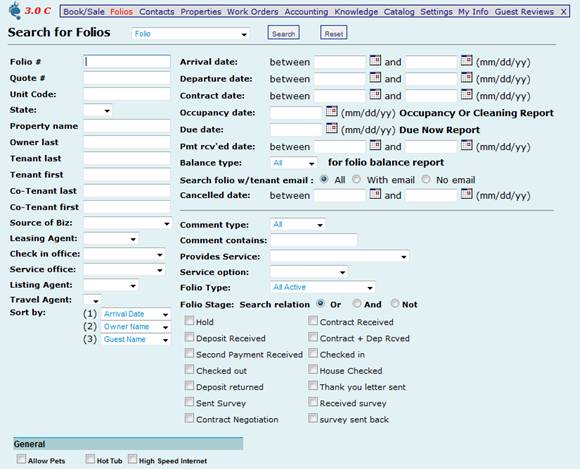Expand the State dropdown

pos(98,110)
